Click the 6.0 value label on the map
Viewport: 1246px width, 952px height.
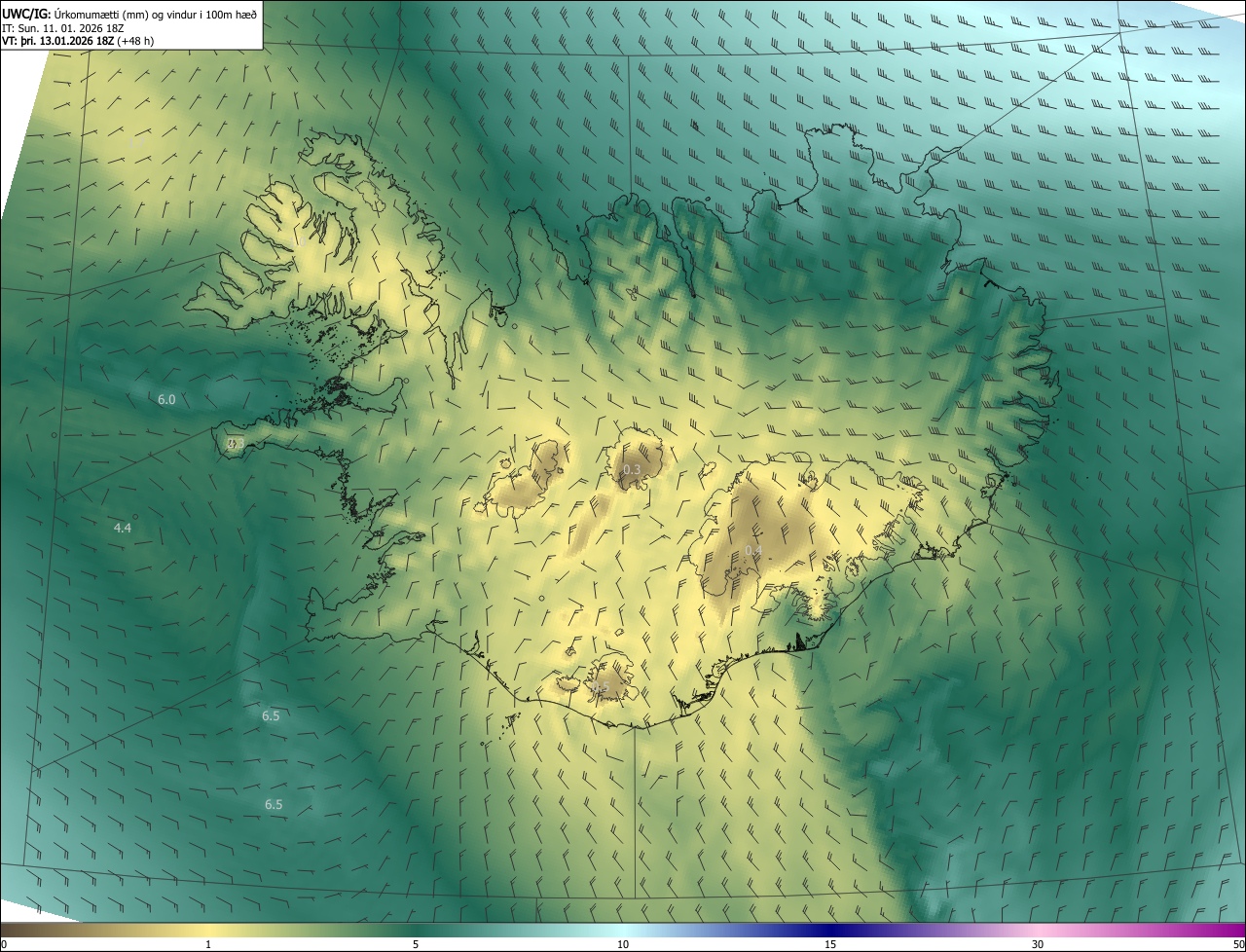(x=166, y=399)
